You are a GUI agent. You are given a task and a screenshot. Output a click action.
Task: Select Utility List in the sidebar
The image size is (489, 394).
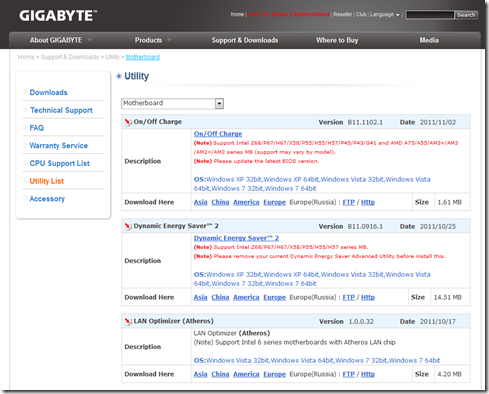coord(47,181)
